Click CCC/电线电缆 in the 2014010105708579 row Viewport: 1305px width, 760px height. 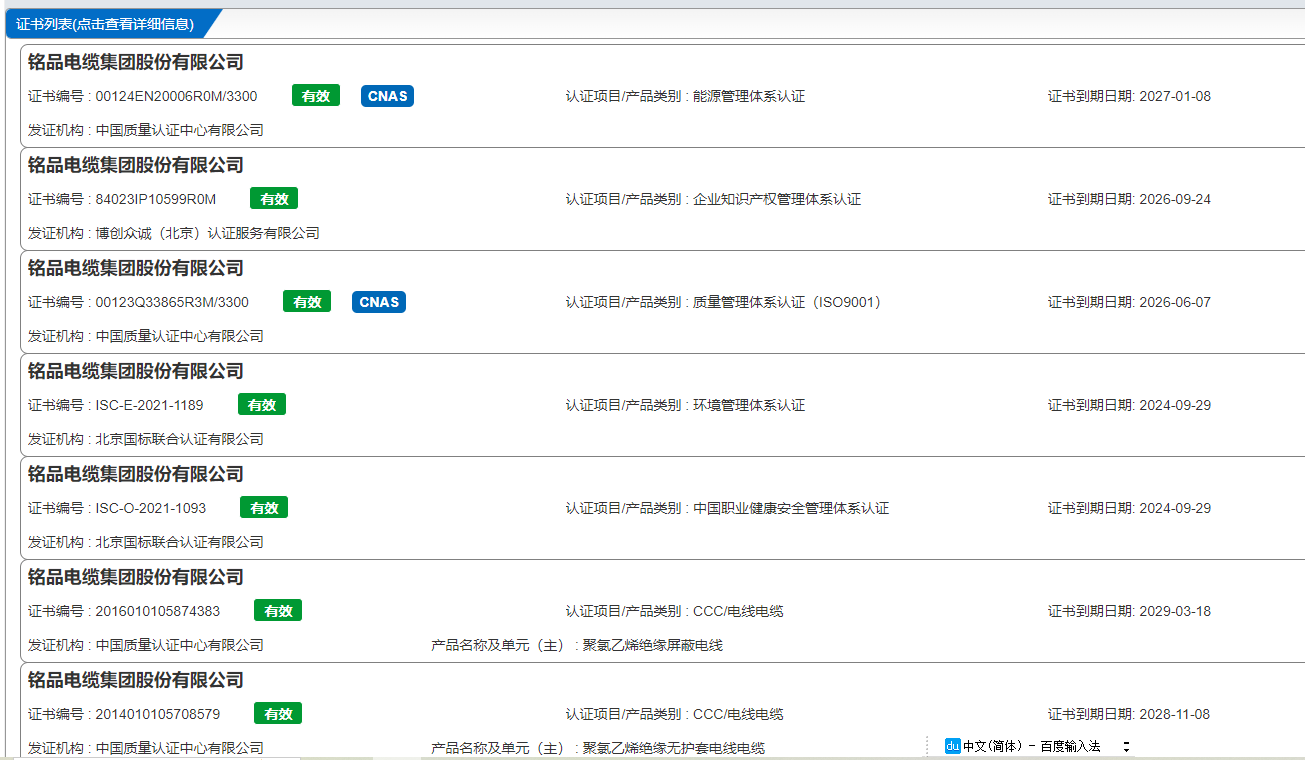click(x=738, y=715)
